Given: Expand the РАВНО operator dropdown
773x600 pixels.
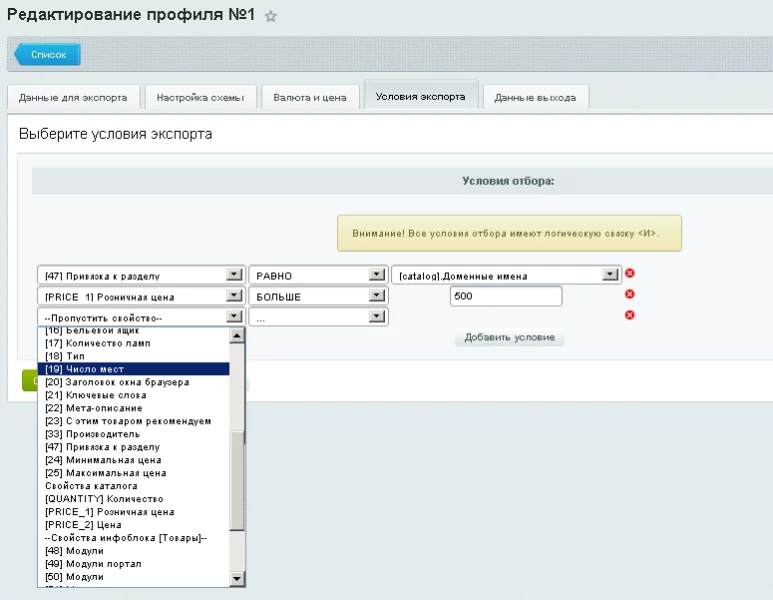Looking at the screenshot, I should [377, 275].
